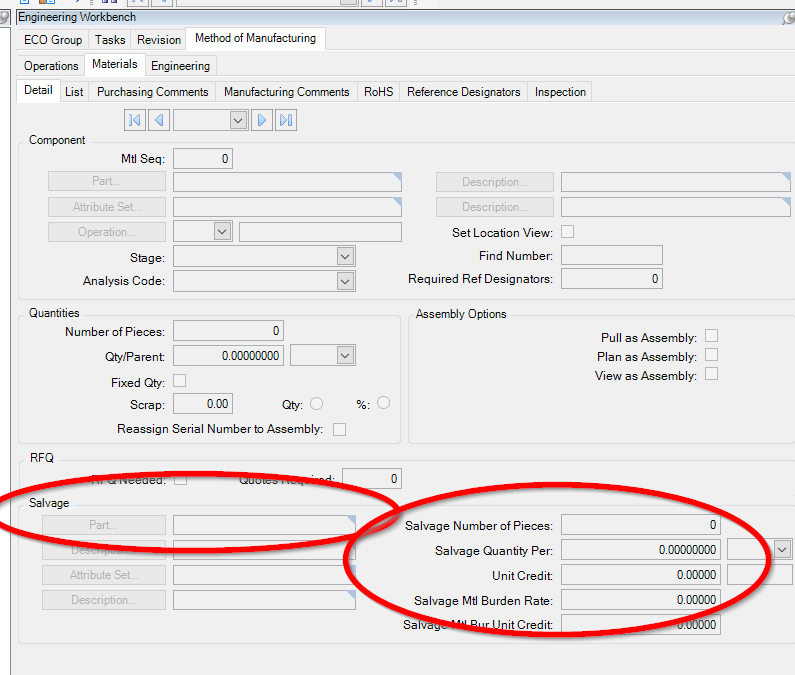Screen dimensions: 795x675
Task: Click the Operation description field
Action: (x=320, y=232)
